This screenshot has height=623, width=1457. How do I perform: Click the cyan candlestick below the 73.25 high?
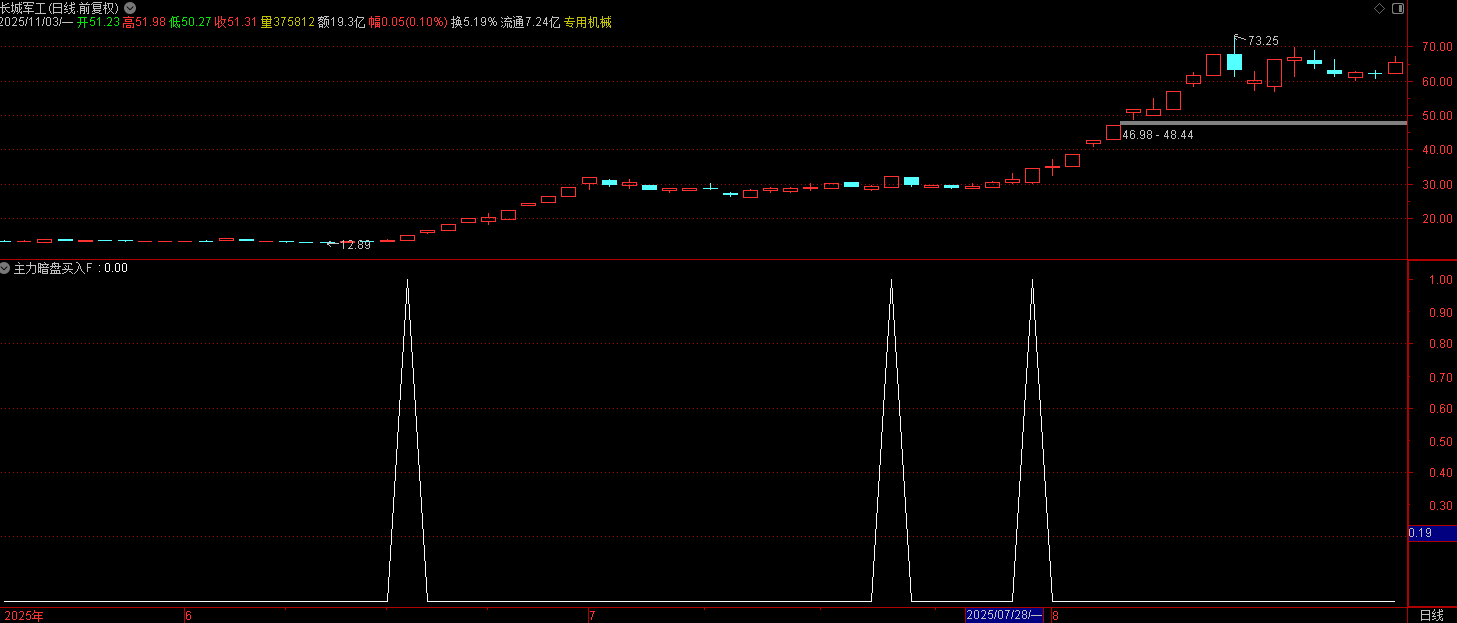1234,62
